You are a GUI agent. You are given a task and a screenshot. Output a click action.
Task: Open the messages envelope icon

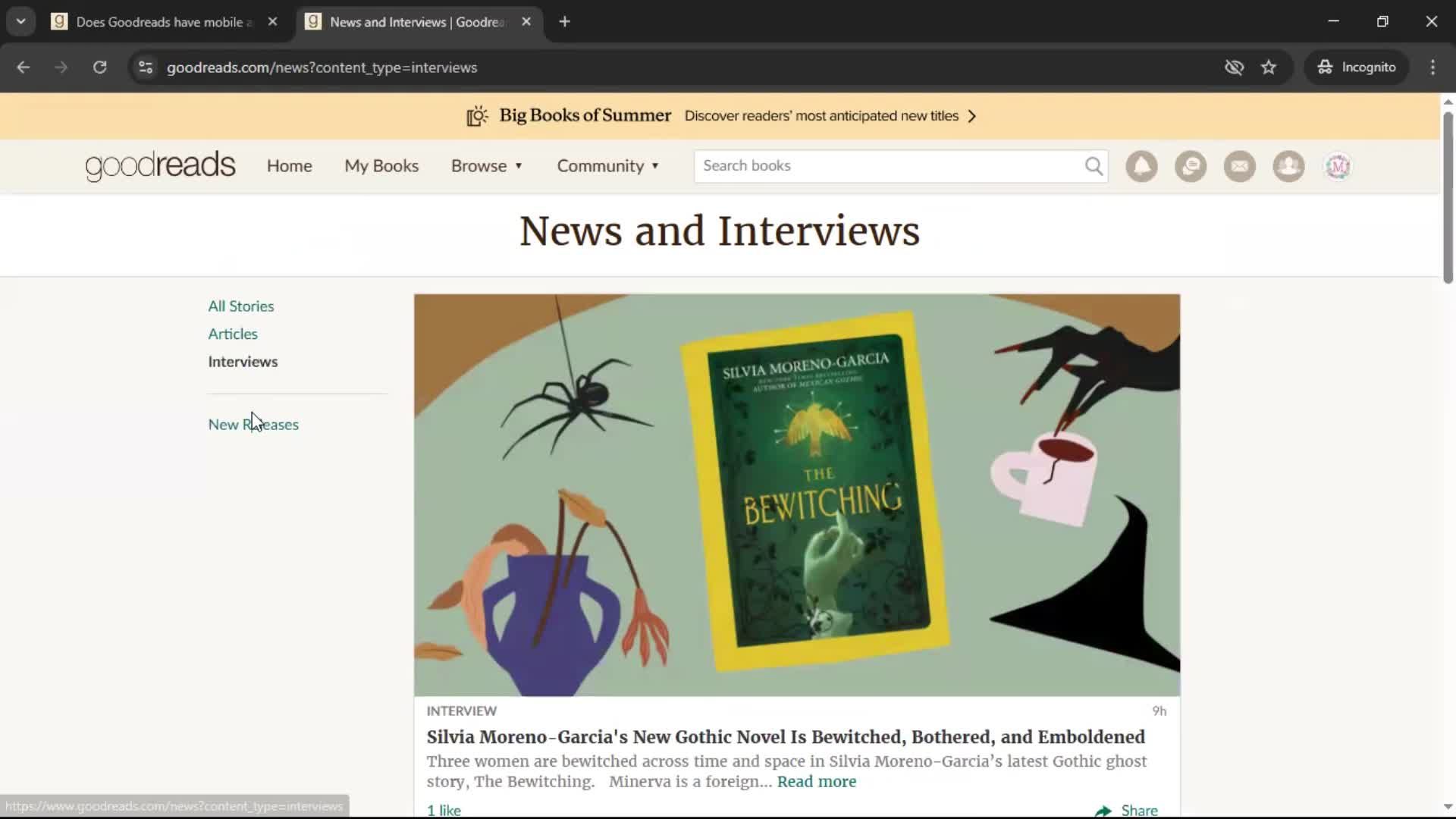[x=1240, y=166]
